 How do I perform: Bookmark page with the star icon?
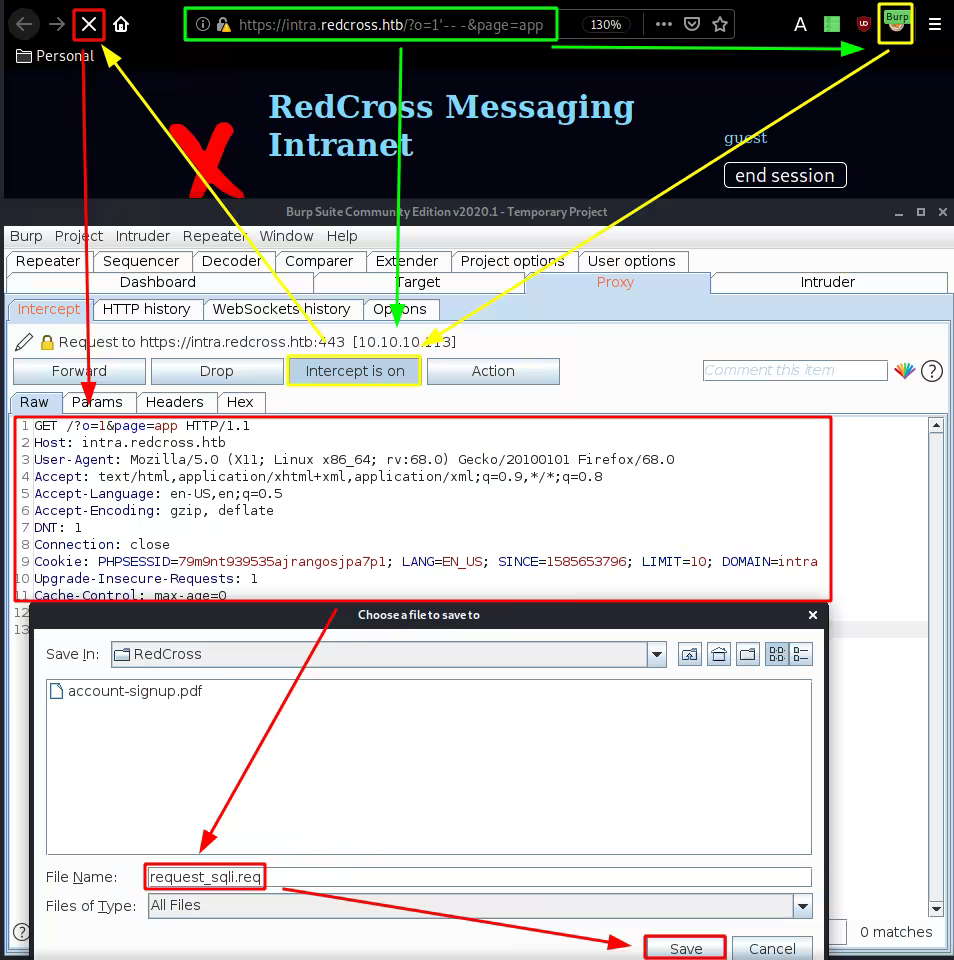pos(720,24)
